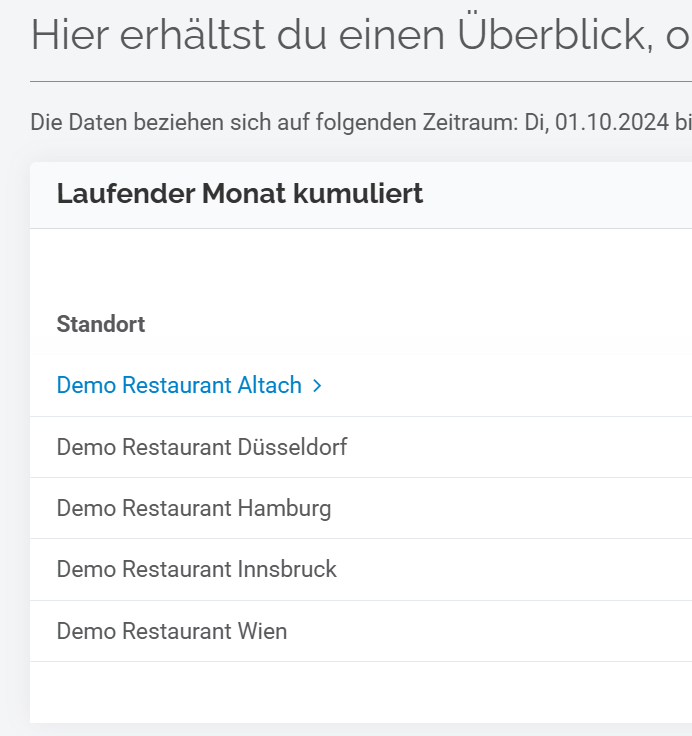
Task: Click the Standort column header
Action: 101,324
